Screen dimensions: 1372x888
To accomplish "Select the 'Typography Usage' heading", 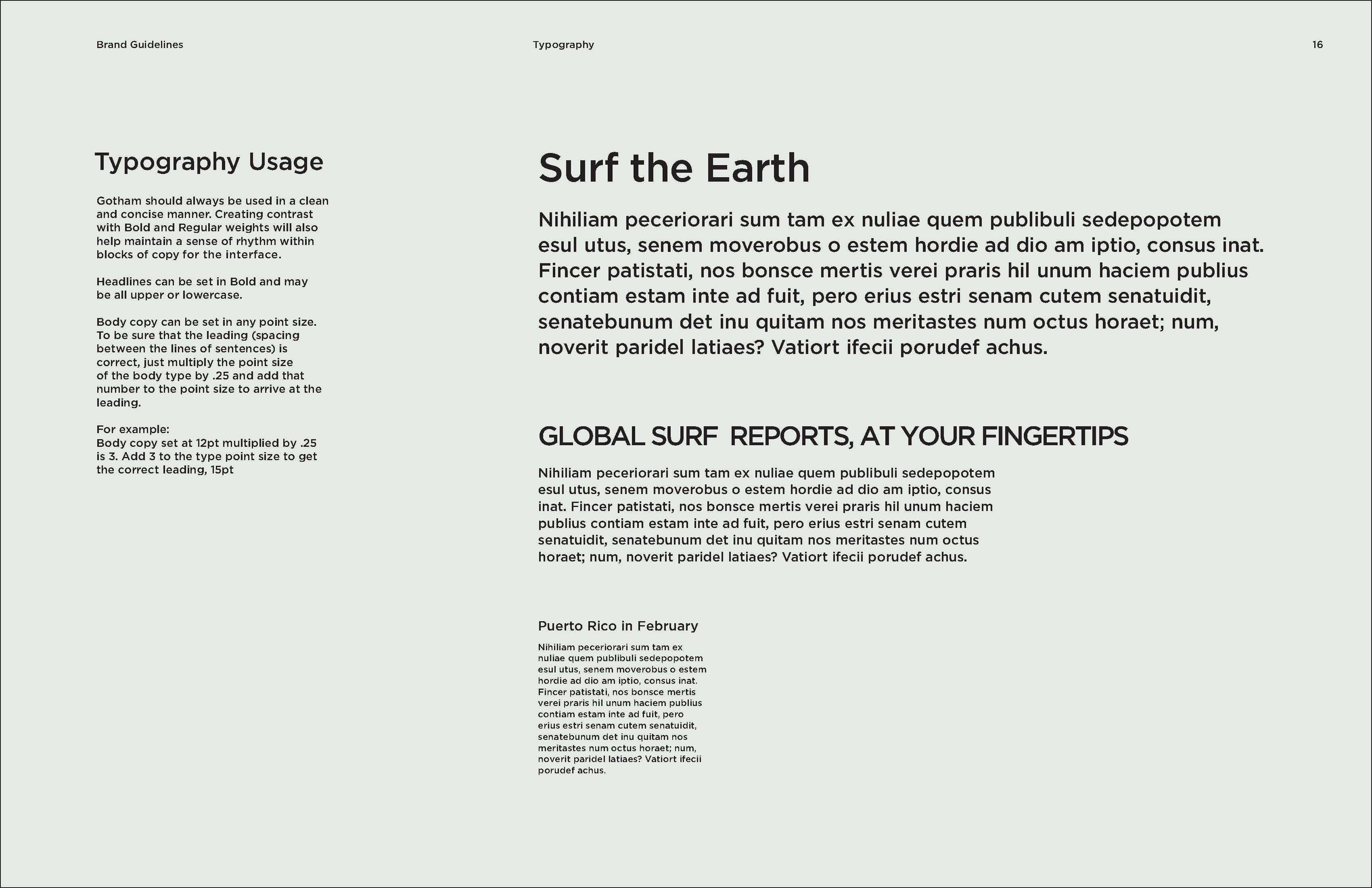I will [x=209, y=162].
